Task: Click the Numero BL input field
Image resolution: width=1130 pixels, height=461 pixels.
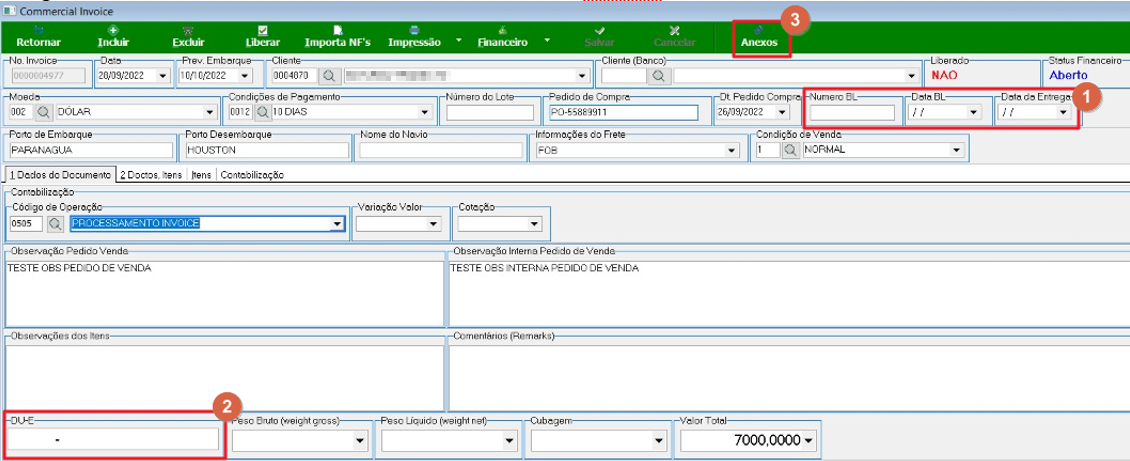Action: tap(852, 112)
